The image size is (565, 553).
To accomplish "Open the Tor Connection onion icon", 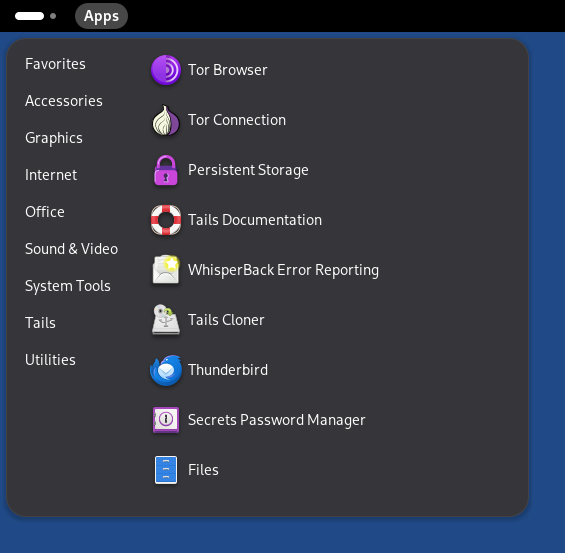I will [x=166, y=120].
